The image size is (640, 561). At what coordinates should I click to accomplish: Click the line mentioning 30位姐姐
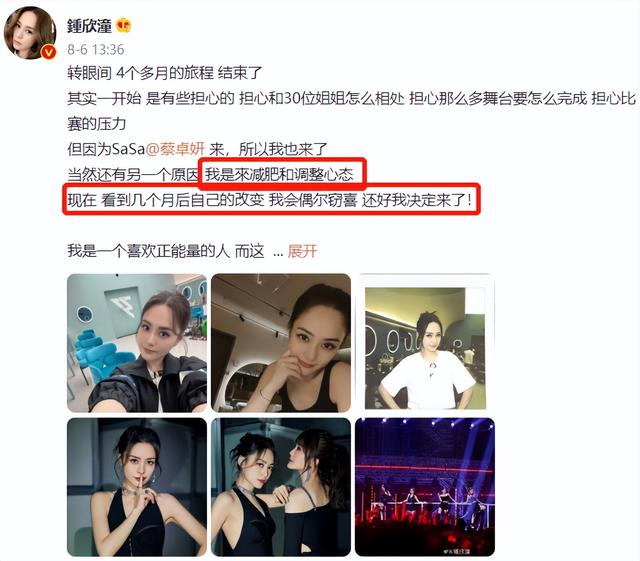pos(352,98)
